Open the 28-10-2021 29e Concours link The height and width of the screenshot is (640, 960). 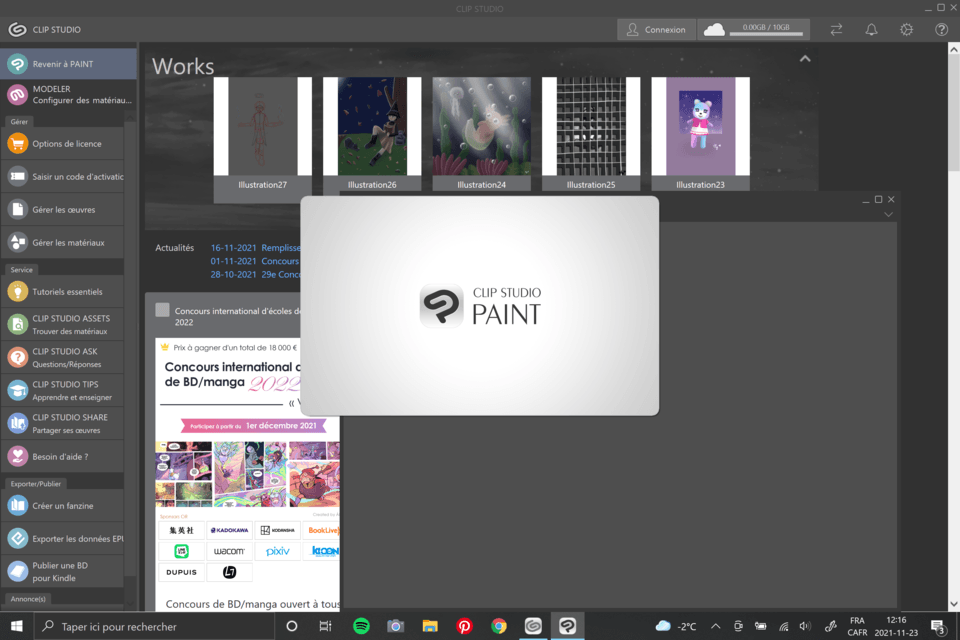pyautogui.click(x=255, y=274)
